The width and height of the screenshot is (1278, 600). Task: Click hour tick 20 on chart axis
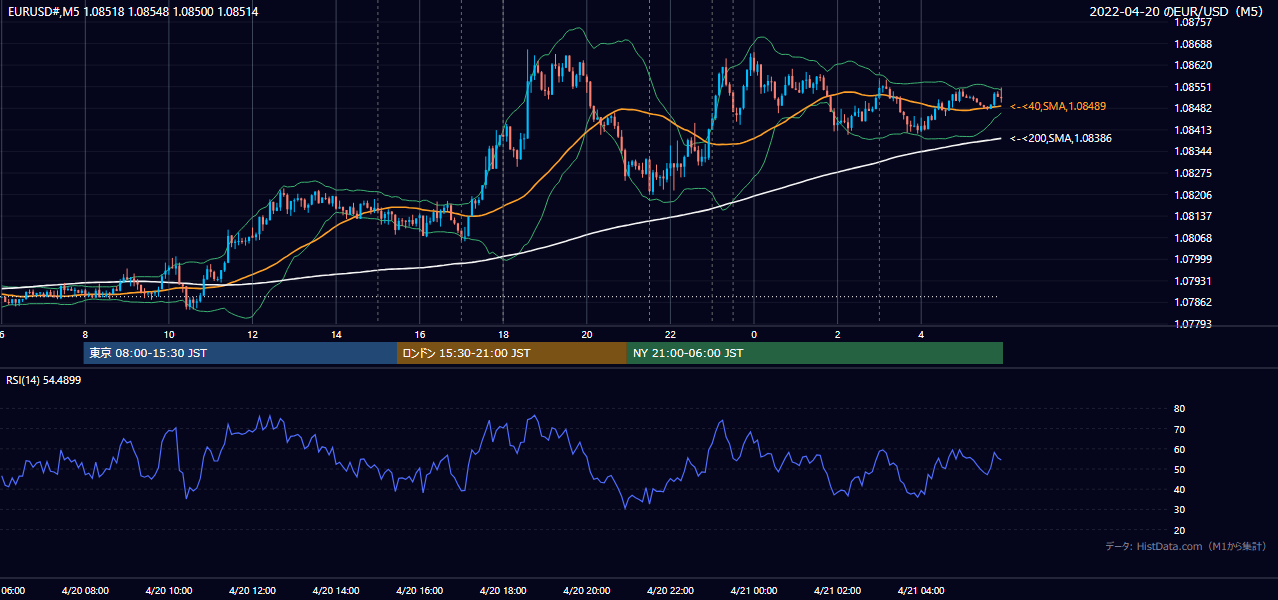click(587, 335)
